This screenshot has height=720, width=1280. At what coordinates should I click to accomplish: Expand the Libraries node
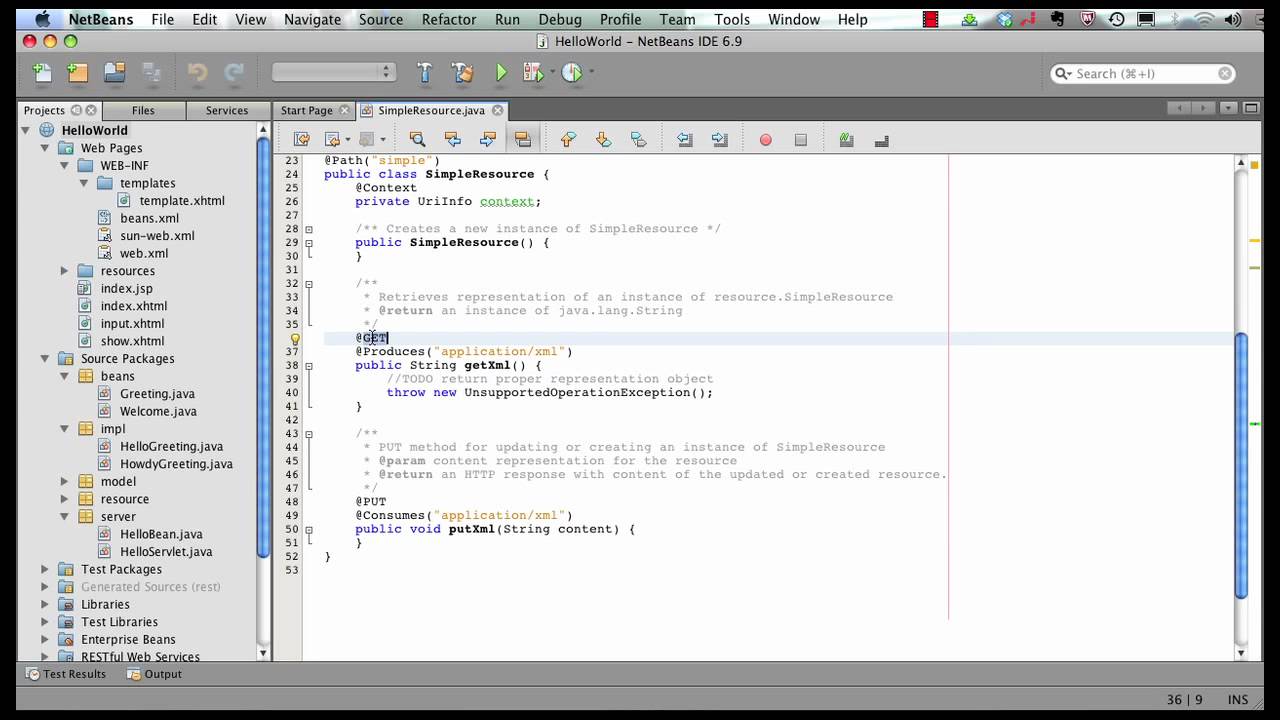pos(45,605)
